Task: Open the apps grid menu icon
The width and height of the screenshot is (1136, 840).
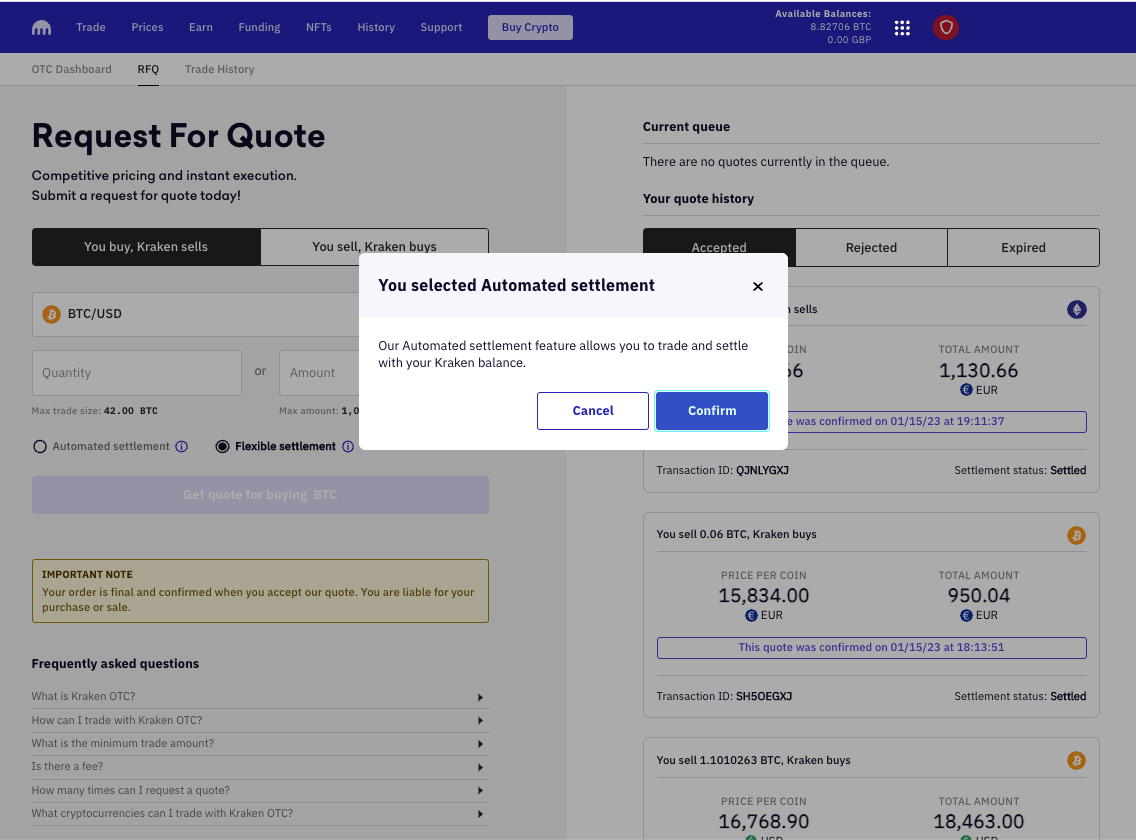Action: tap(902, 28)
